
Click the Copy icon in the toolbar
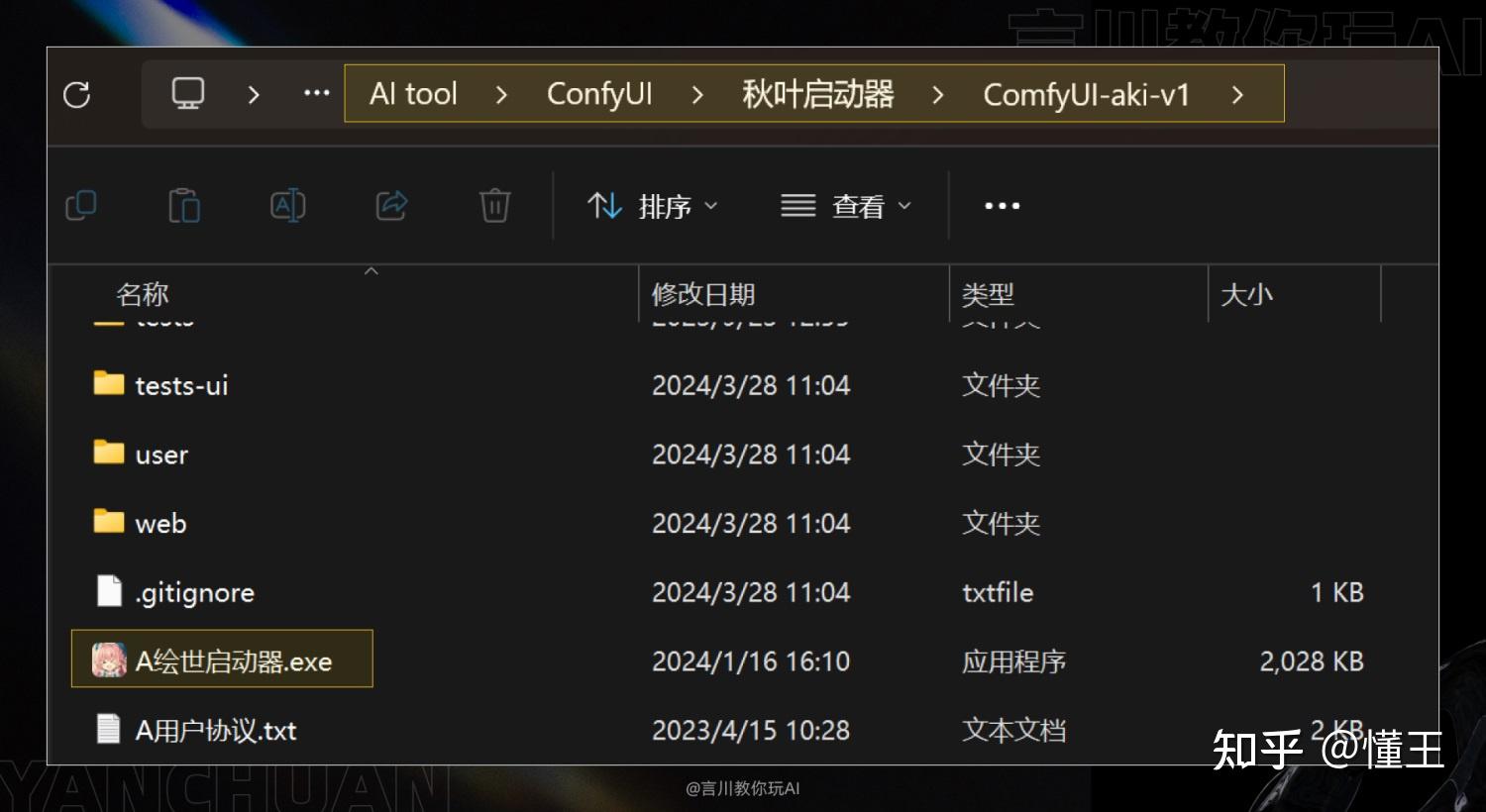[x=81, y=205]
